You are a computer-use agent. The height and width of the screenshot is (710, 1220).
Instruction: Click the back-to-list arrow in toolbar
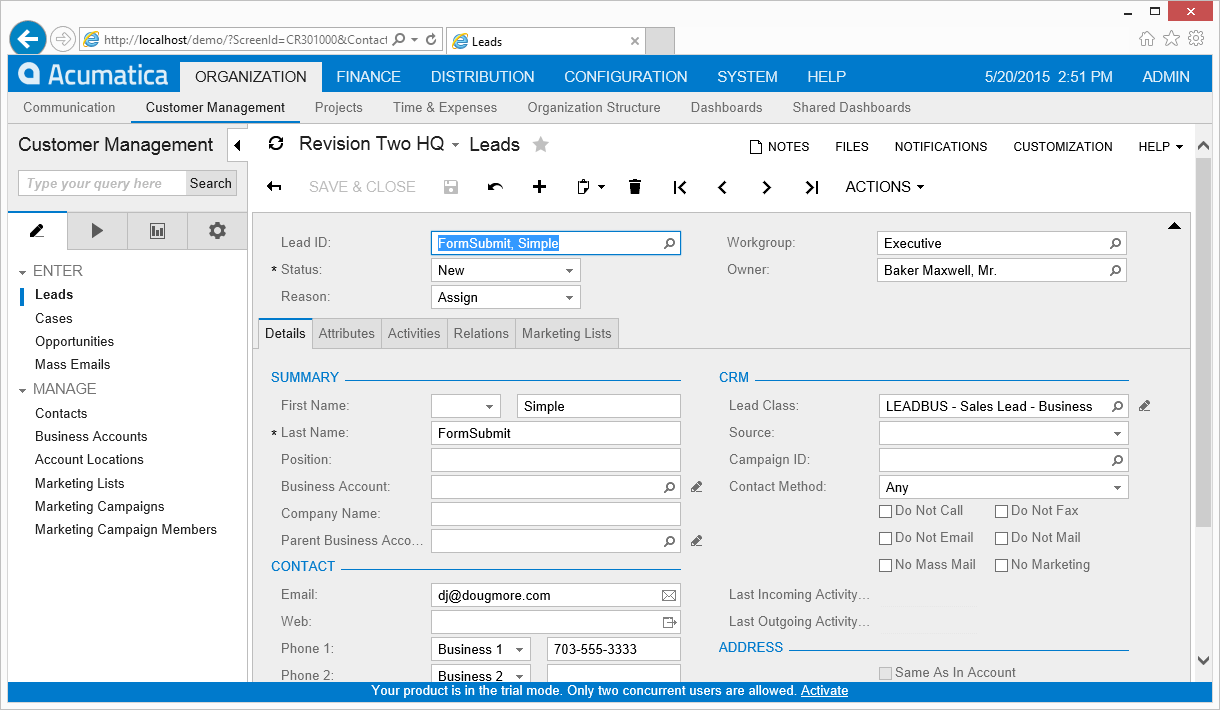(x=274, y=187)
